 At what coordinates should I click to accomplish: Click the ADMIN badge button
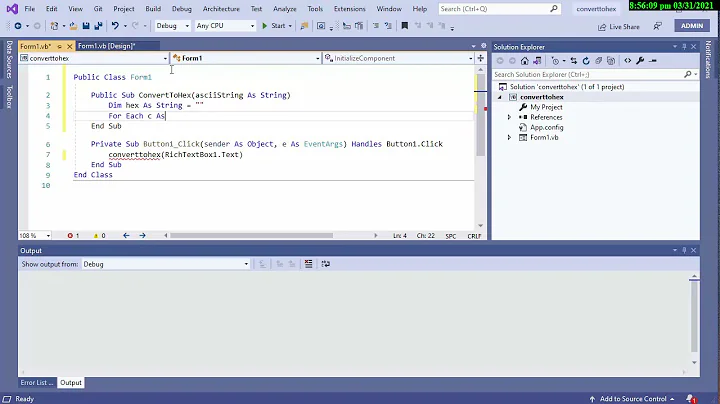pos(692,26)
